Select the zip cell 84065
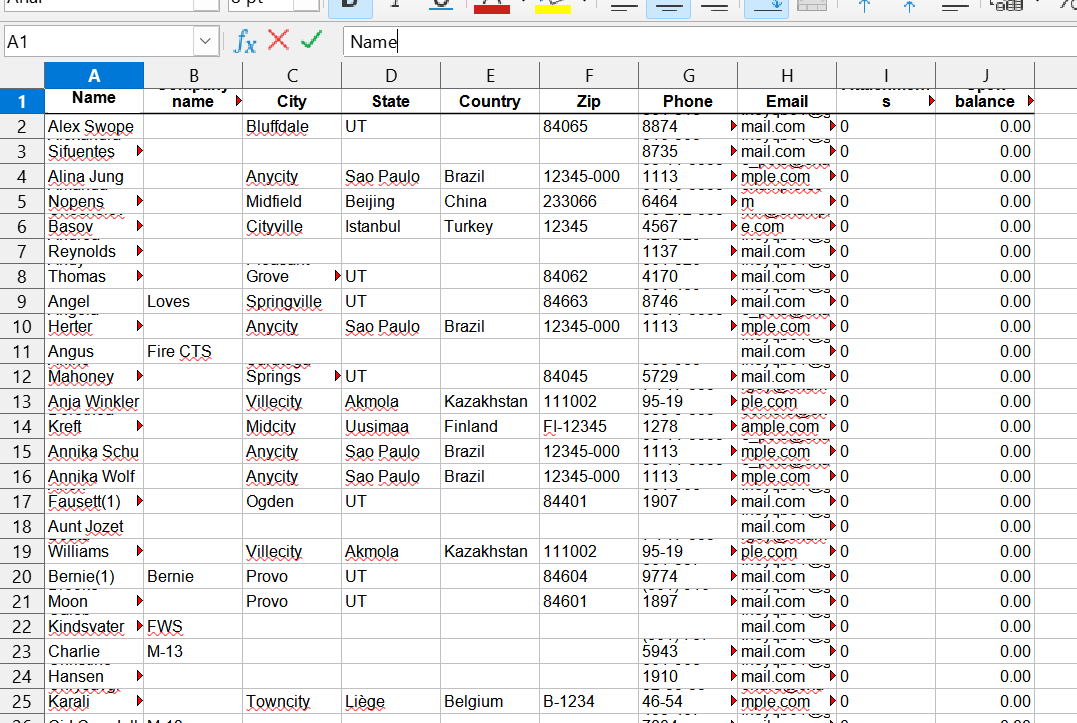This screenshot has height=723, width=1077. (589, 126)
